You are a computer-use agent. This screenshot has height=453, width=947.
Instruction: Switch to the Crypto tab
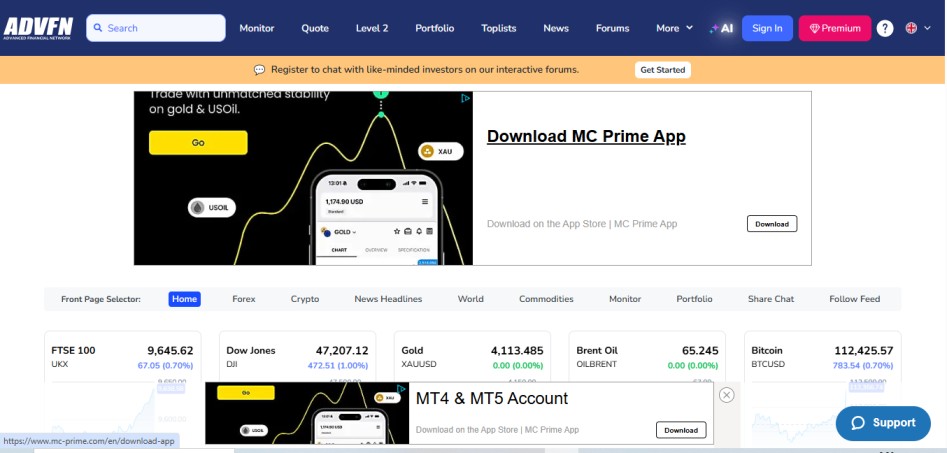tap(305, 299)
